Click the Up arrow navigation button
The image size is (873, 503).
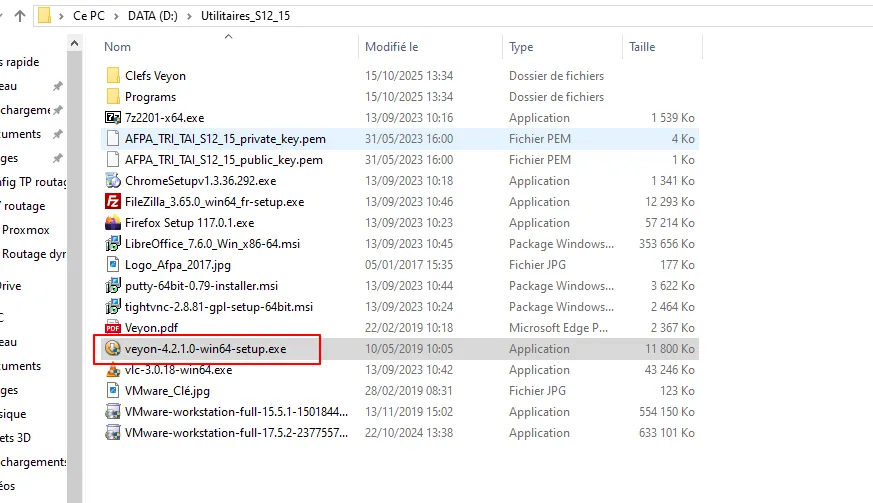(x=20, y=16)
